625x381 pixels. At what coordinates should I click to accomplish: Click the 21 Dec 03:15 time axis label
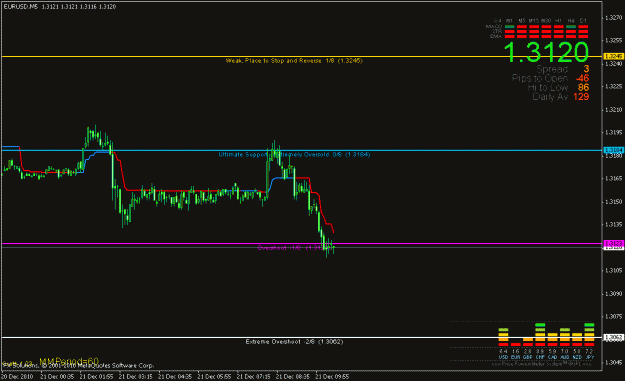[136, 377]
